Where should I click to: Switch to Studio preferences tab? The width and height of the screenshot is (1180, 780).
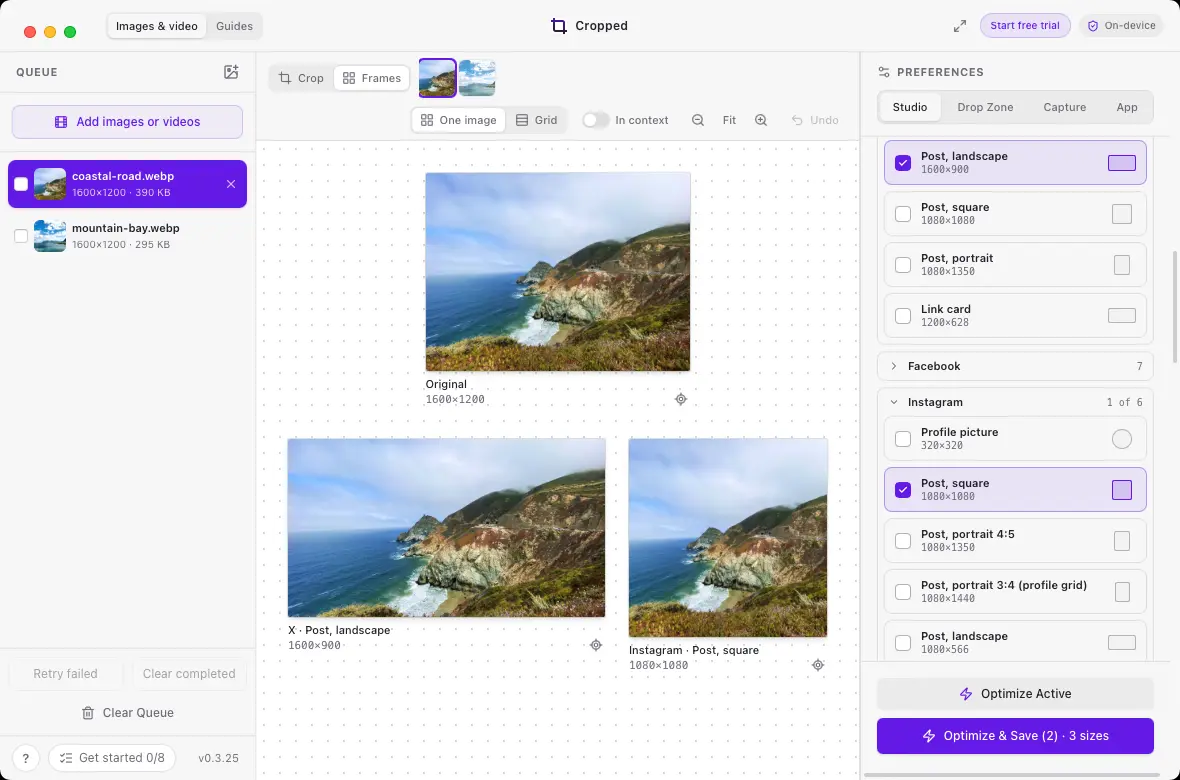[x=909, y=107]
